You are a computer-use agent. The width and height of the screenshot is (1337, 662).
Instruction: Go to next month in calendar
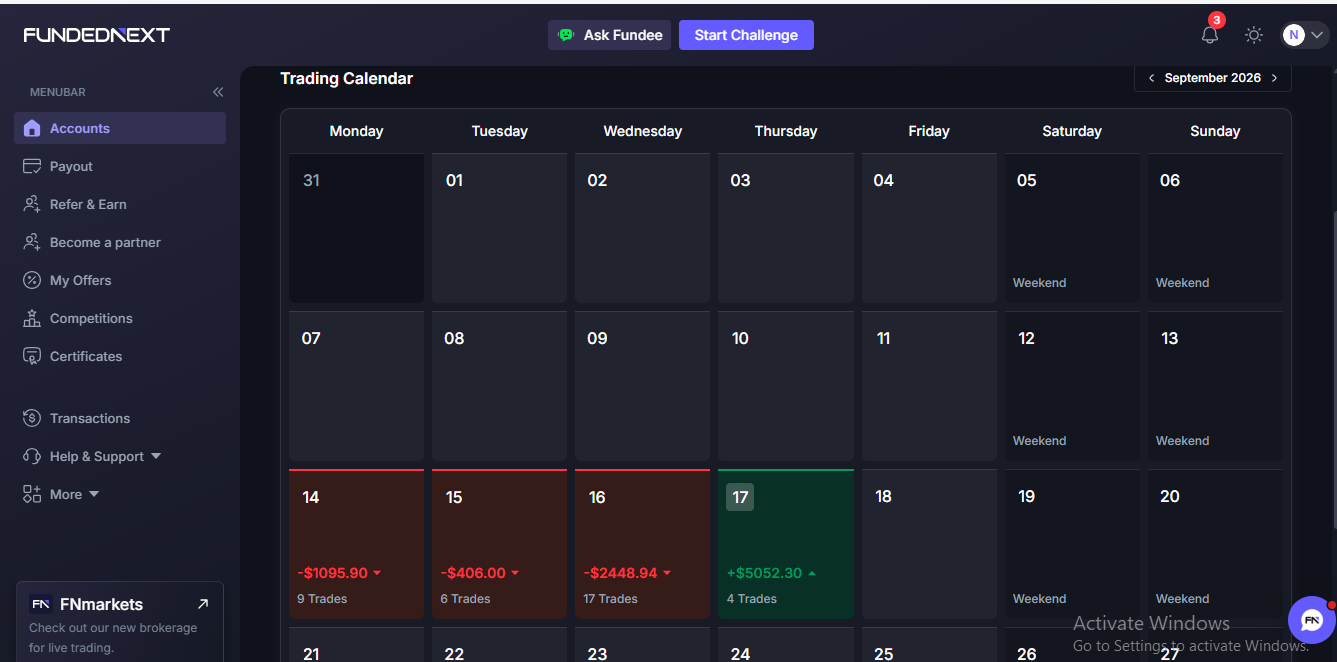pos(1274,78)
